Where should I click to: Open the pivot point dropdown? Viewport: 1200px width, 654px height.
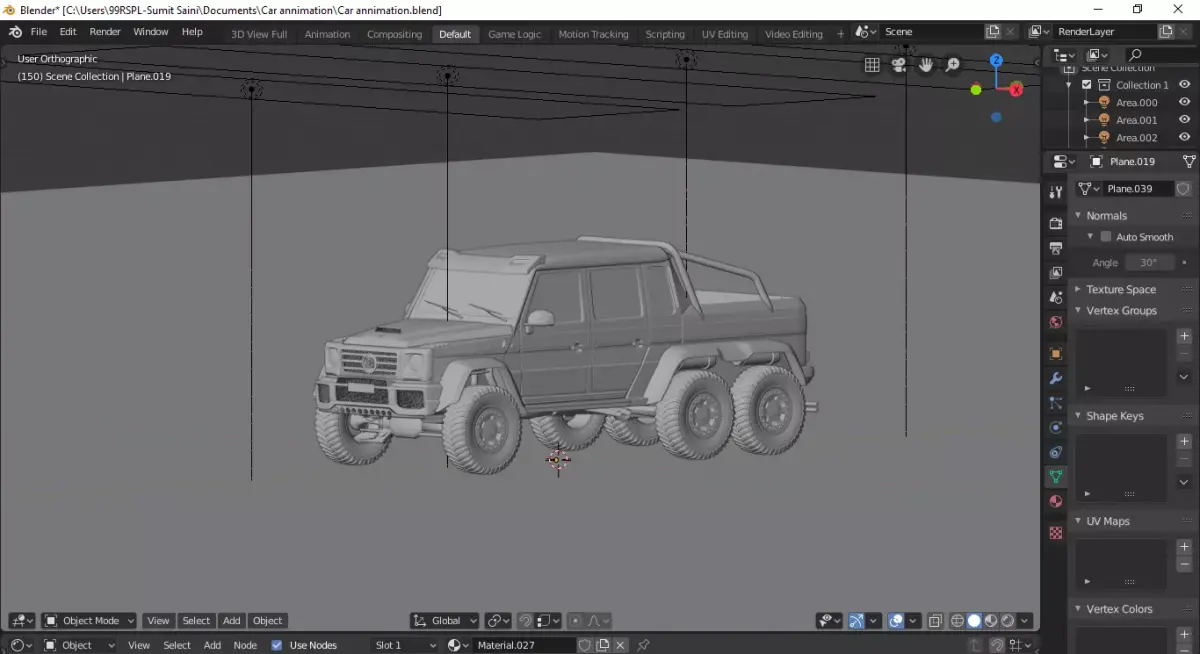(499, 621)
